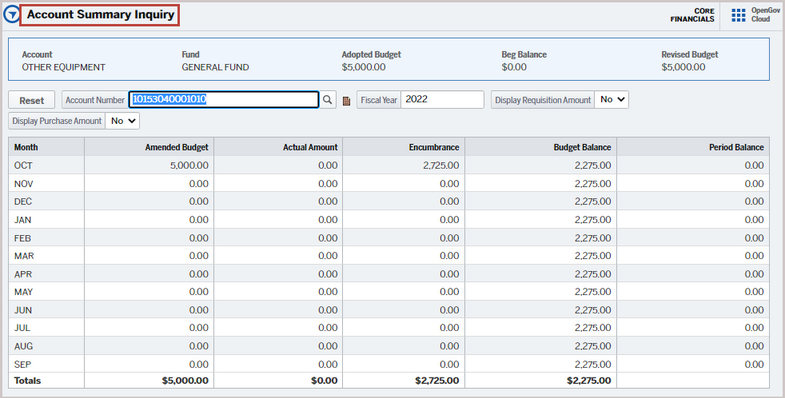Screen dimensions: 785x398
Task: Click the total actual amount $0.00
Action: point(324,380)
